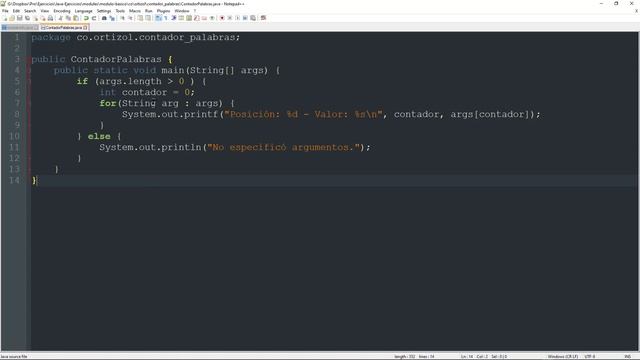Viewport: 640px width, 360px height.
Task: Click the Save Recorded Macro icon
Action: [x=253, y=18]
